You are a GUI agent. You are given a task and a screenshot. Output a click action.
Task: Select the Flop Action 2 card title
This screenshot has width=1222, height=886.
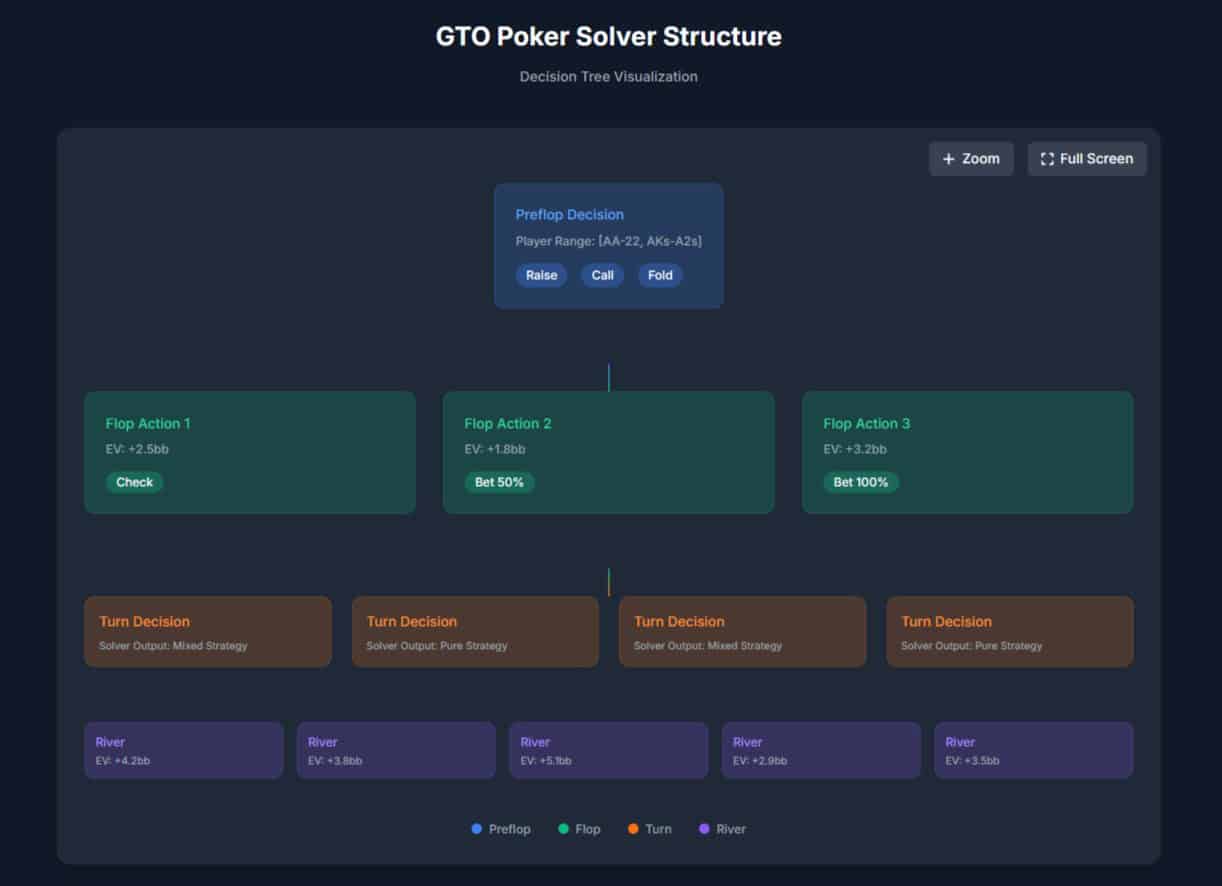tap(508, 423)
